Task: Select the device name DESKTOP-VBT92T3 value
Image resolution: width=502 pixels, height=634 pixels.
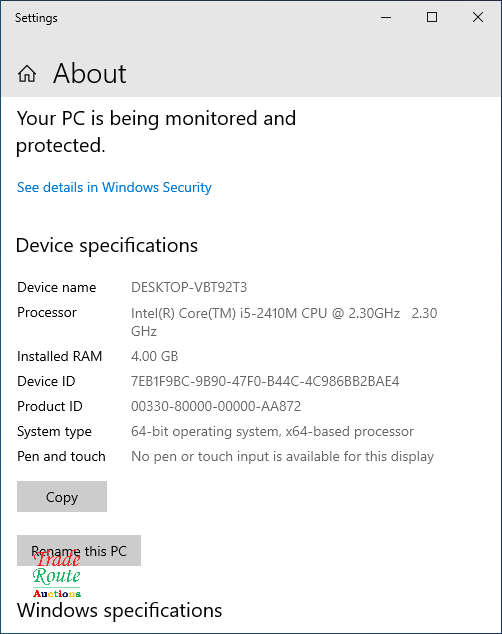Action: pyautogui.click(x=189, y=287)
